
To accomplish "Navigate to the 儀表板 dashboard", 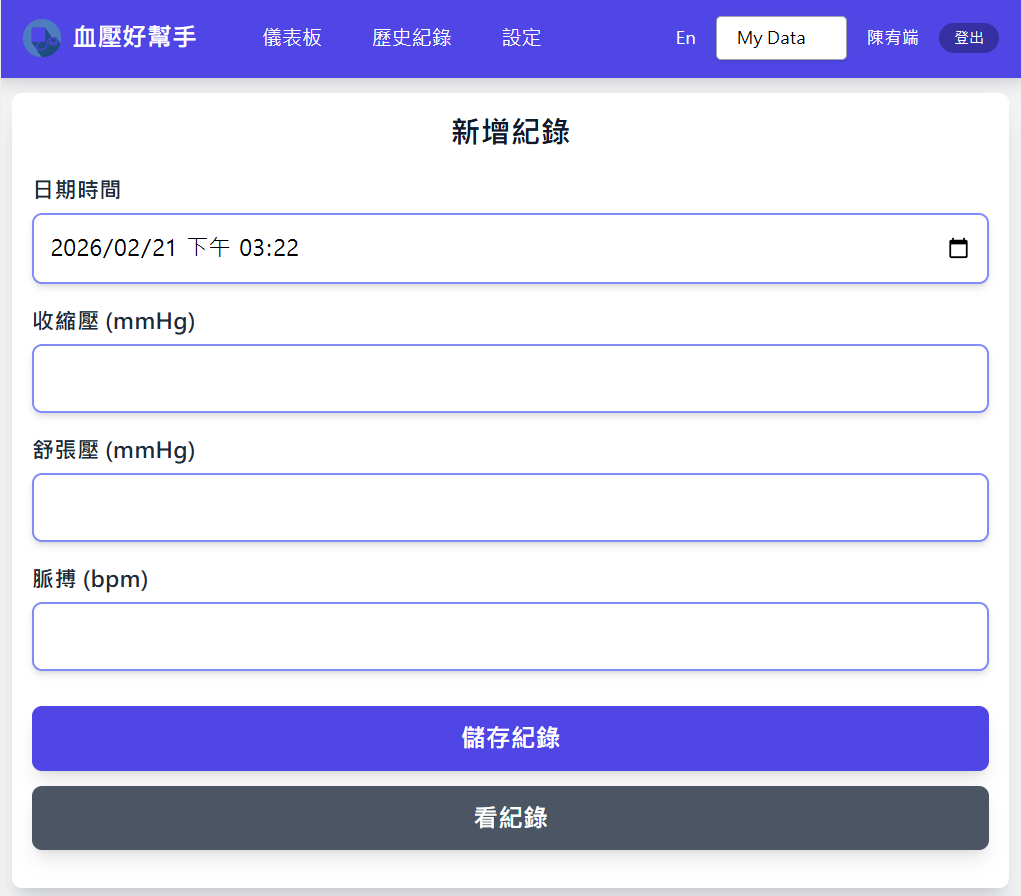I will (x=292, y=38).
